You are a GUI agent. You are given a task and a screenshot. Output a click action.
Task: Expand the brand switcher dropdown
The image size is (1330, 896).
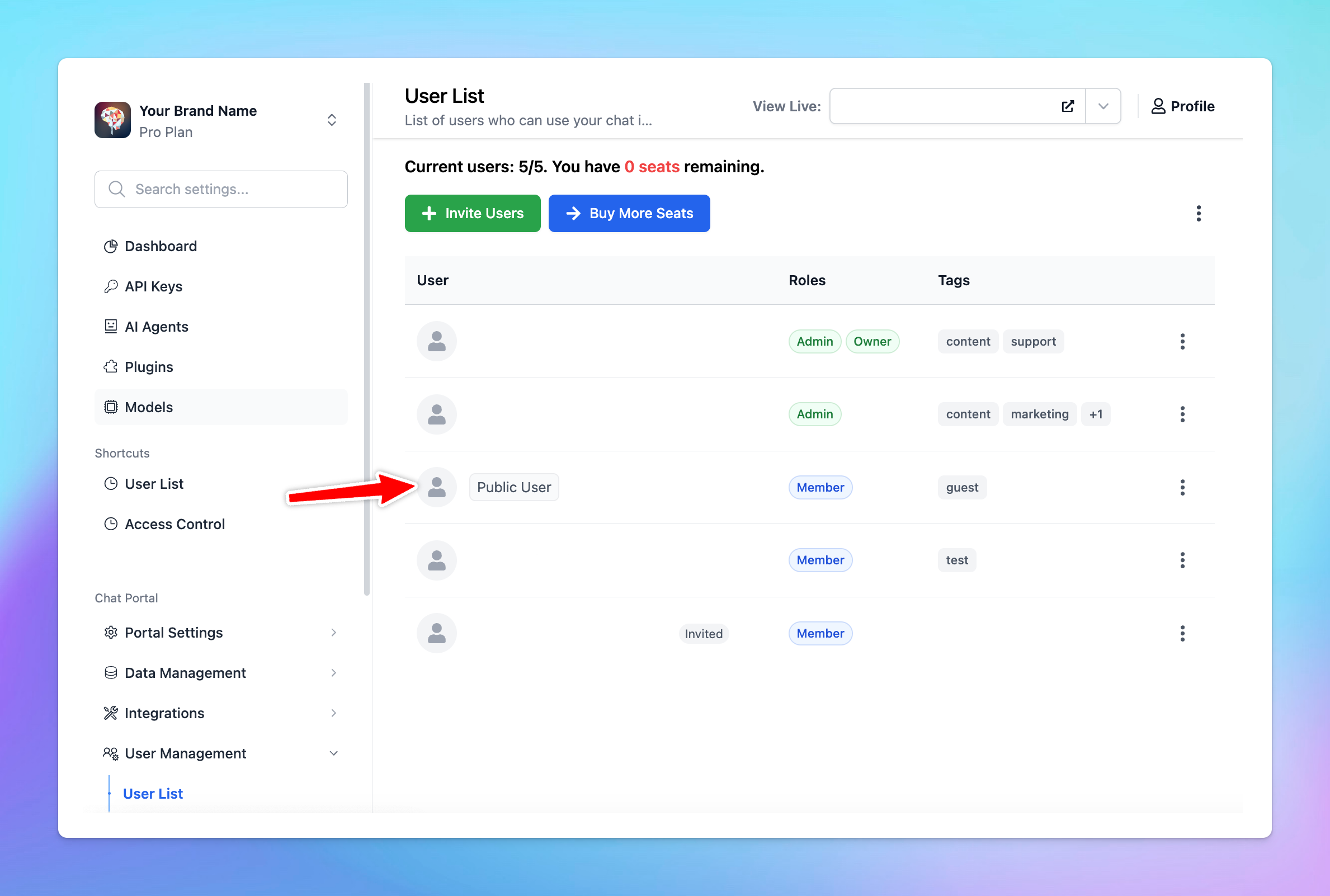click(331, 120)
